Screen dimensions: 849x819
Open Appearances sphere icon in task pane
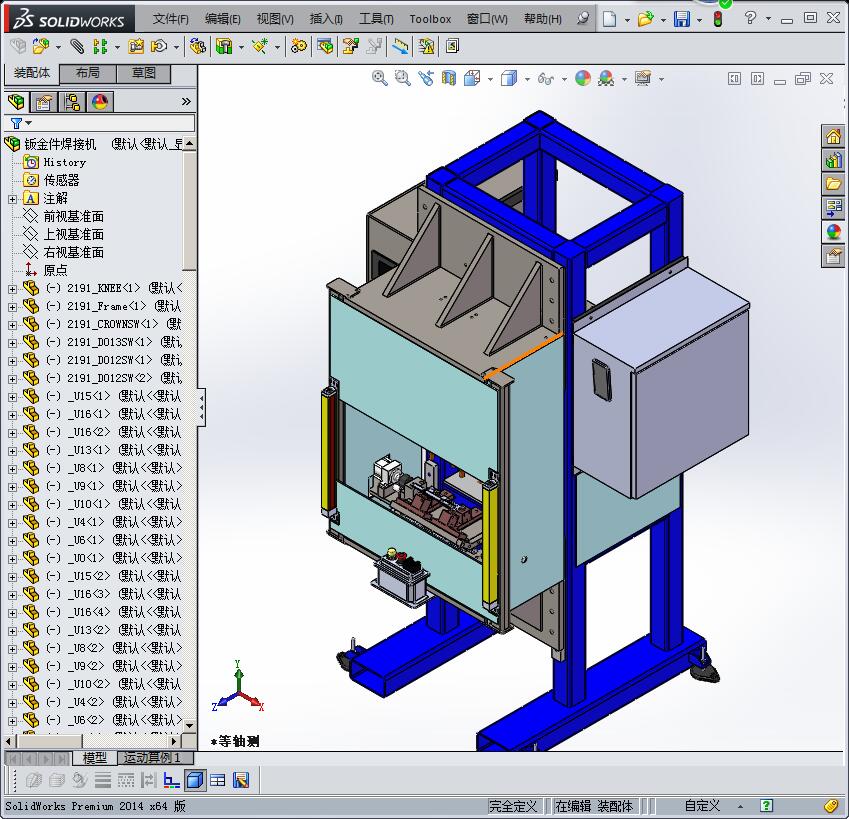(x=833, y=232)
